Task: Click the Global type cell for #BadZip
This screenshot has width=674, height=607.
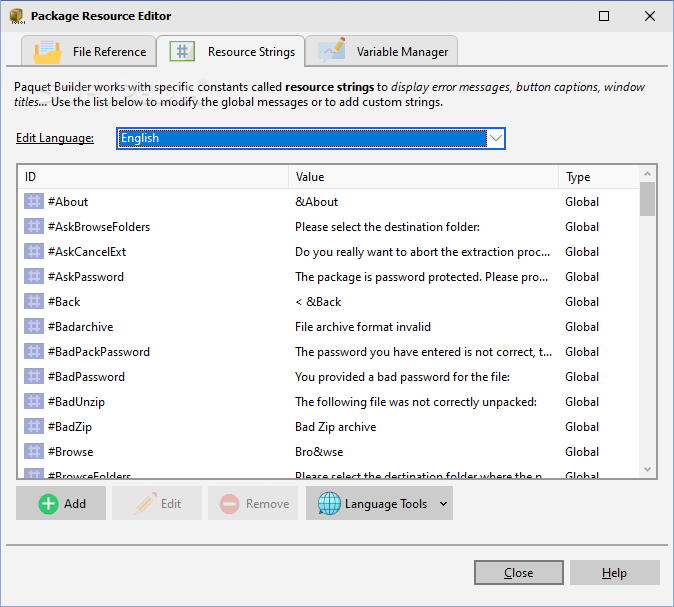Action: point(582,426)
